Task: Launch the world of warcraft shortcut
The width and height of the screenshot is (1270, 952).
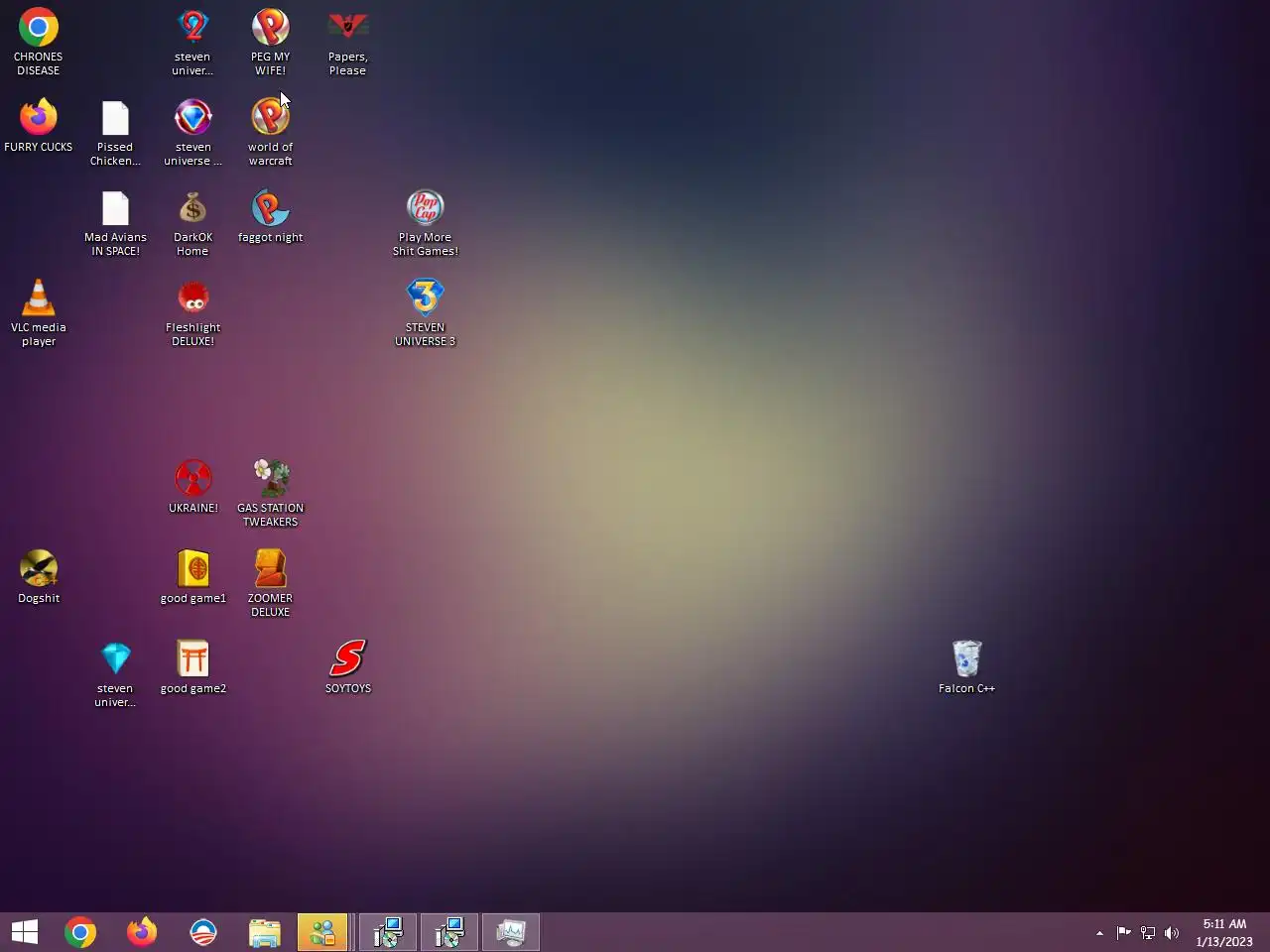Action: click(270, 133)
